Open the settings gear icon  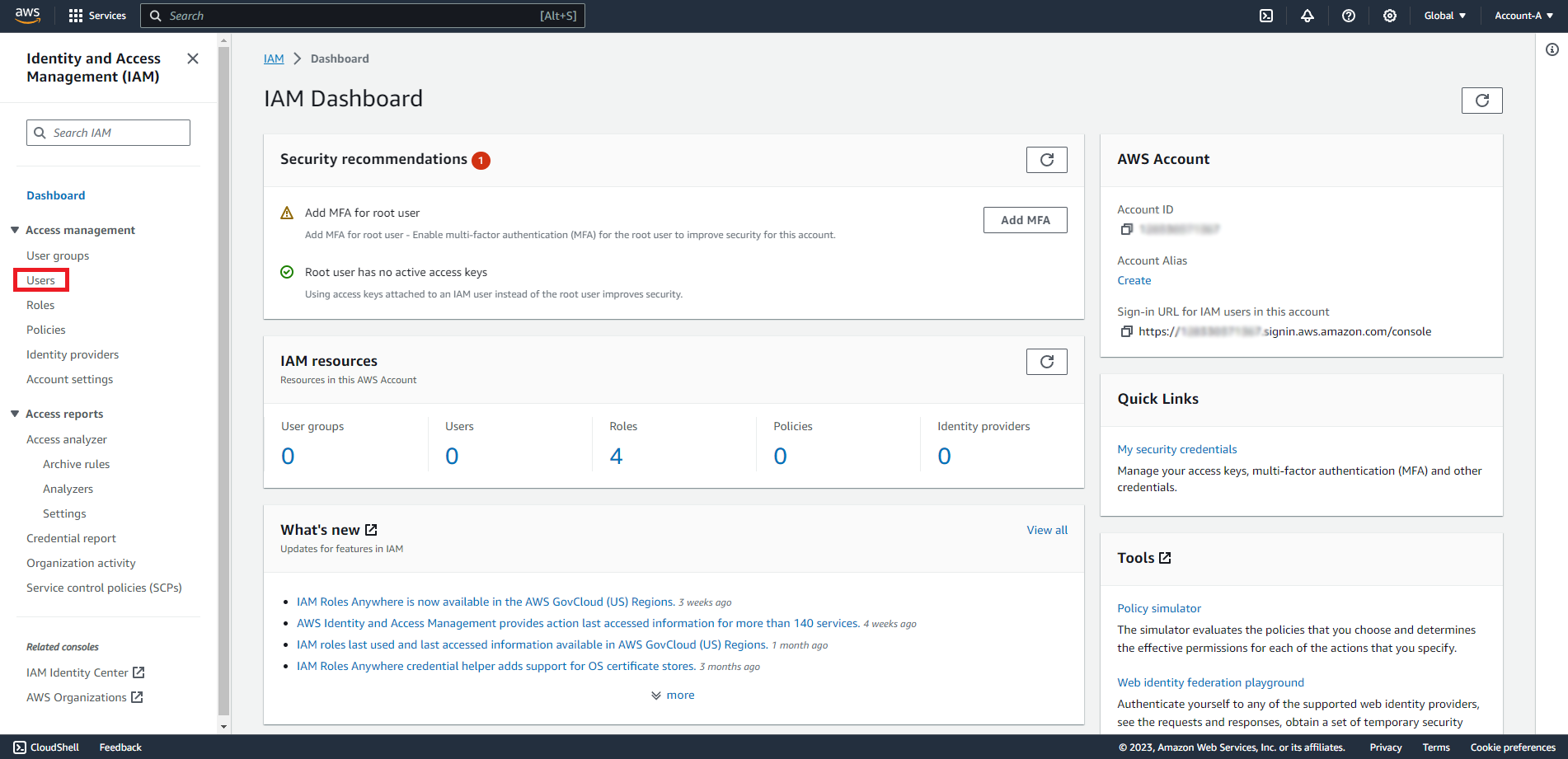(1390, 16)
